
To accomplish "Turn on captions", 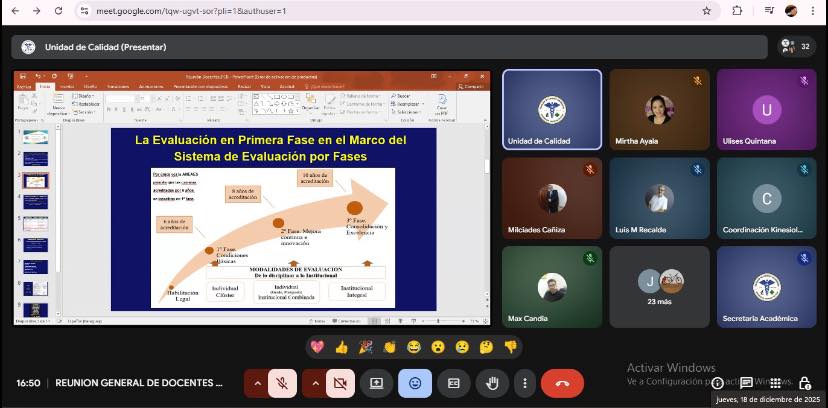I will click(x=453, y=383).
